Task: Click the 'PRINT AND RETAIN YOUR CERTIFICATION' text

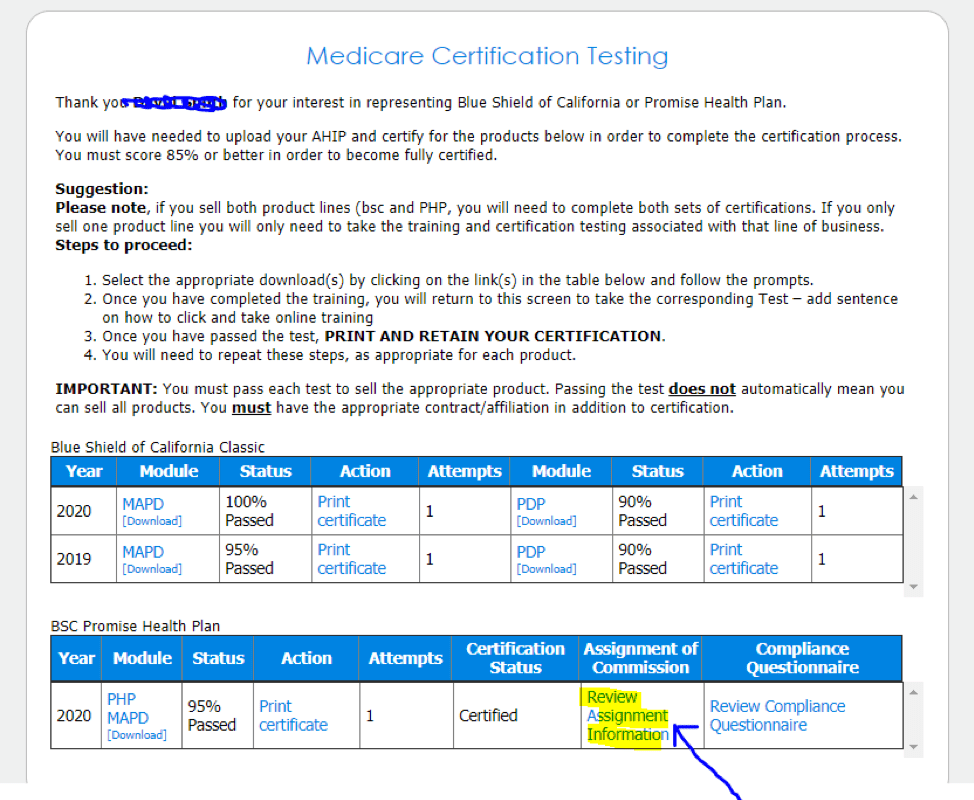Action: click(x=493, y=336)
